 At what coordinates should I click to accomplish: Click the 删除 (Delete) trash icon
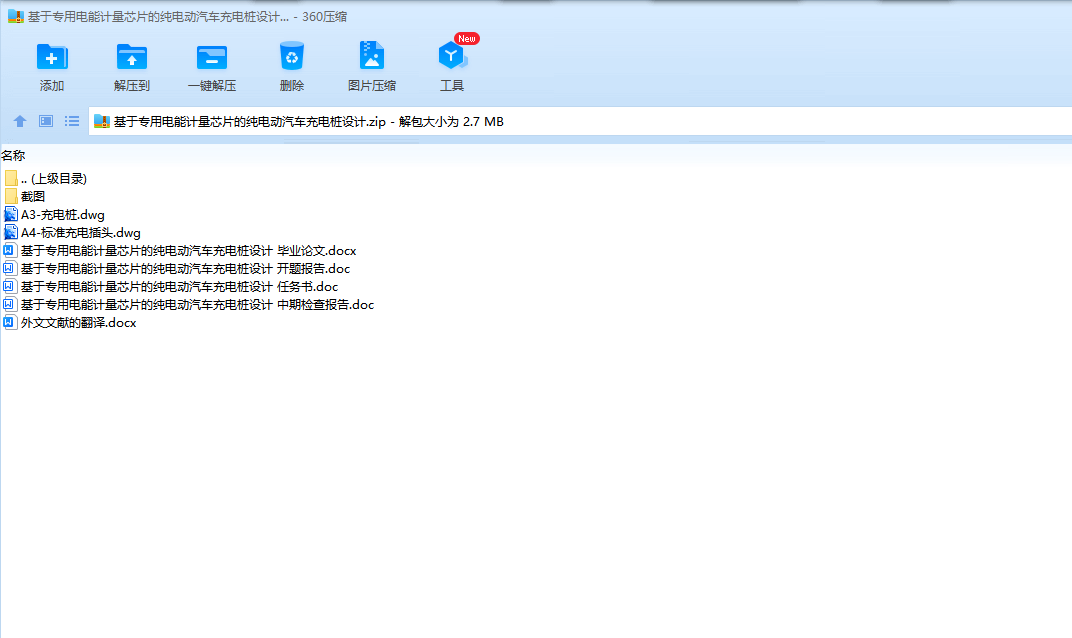(292, 56)
